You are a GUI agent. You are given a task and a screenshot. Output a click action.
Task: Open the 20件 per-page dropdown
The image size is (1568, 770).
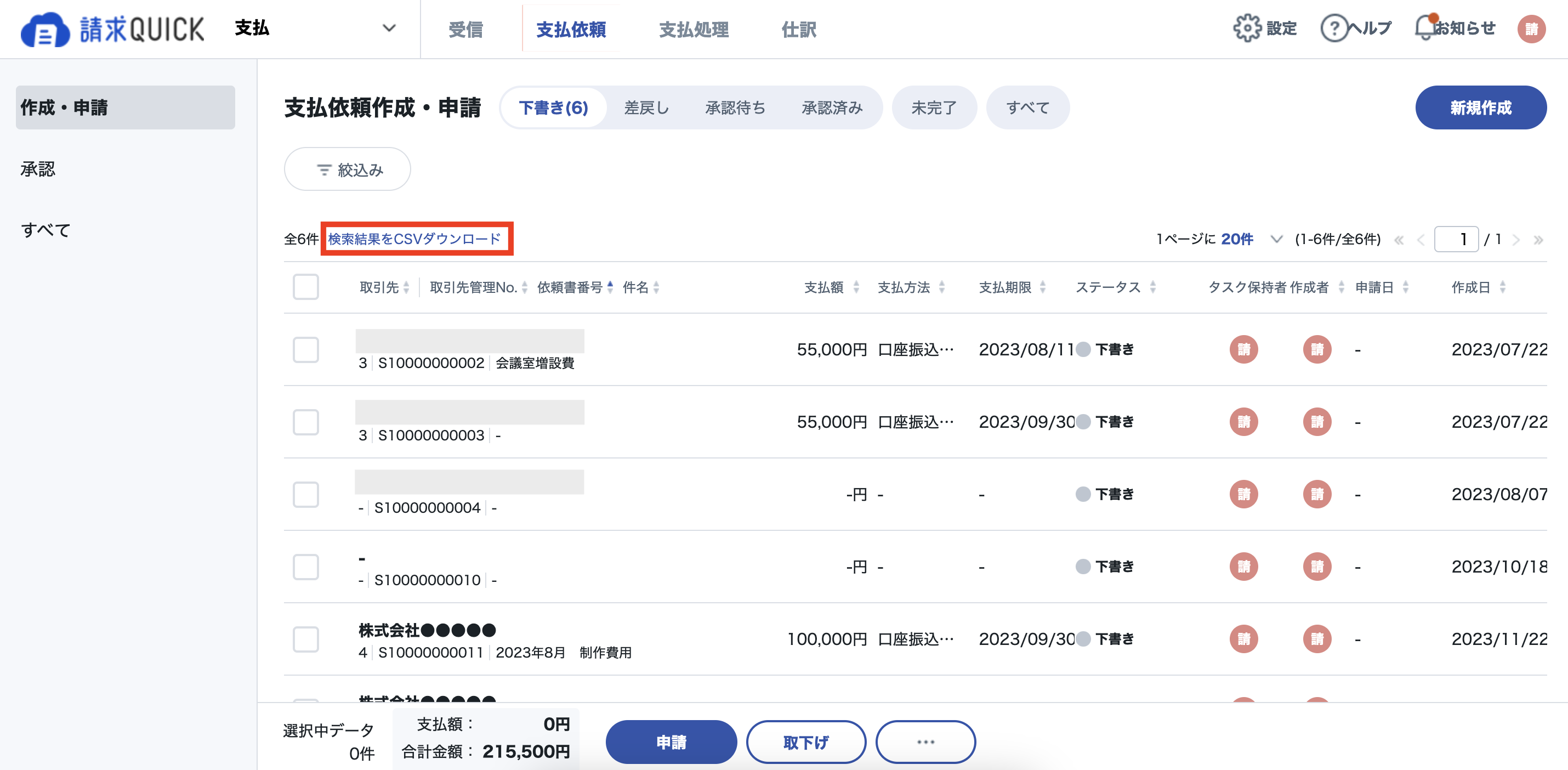(1252, 239)
